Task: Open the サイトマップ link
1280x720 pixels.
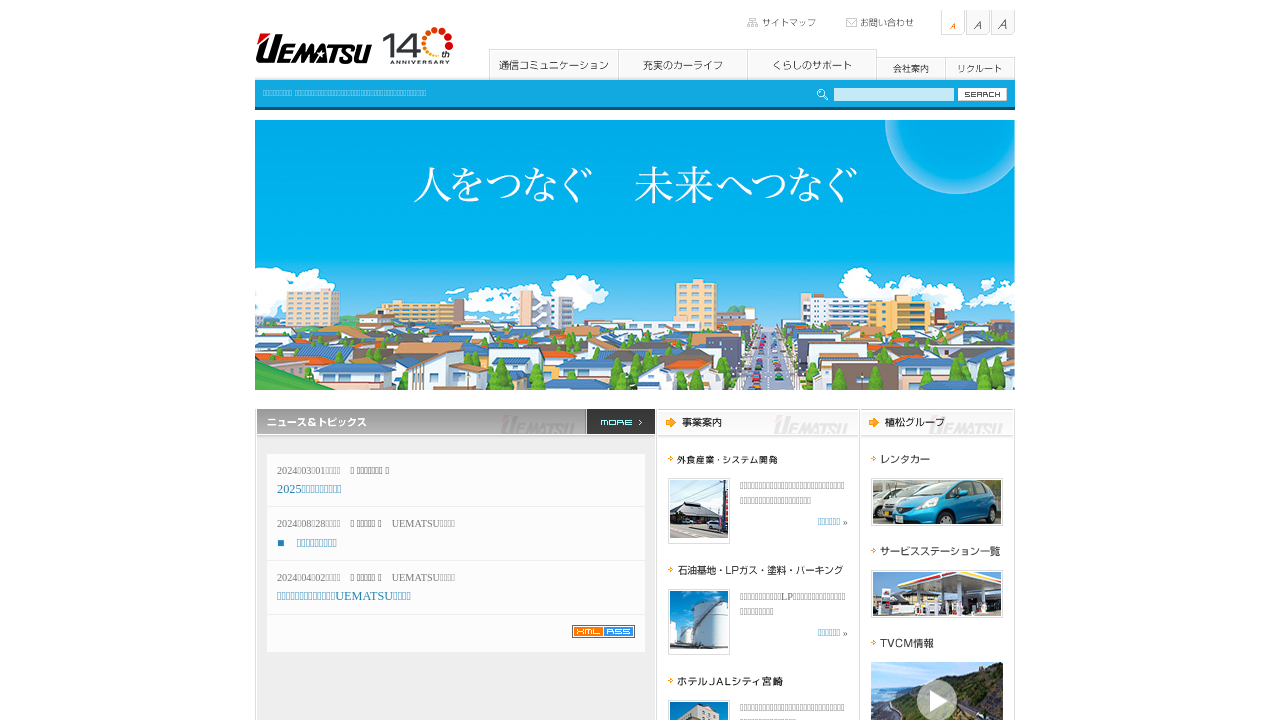Action: tap(782, 23)
